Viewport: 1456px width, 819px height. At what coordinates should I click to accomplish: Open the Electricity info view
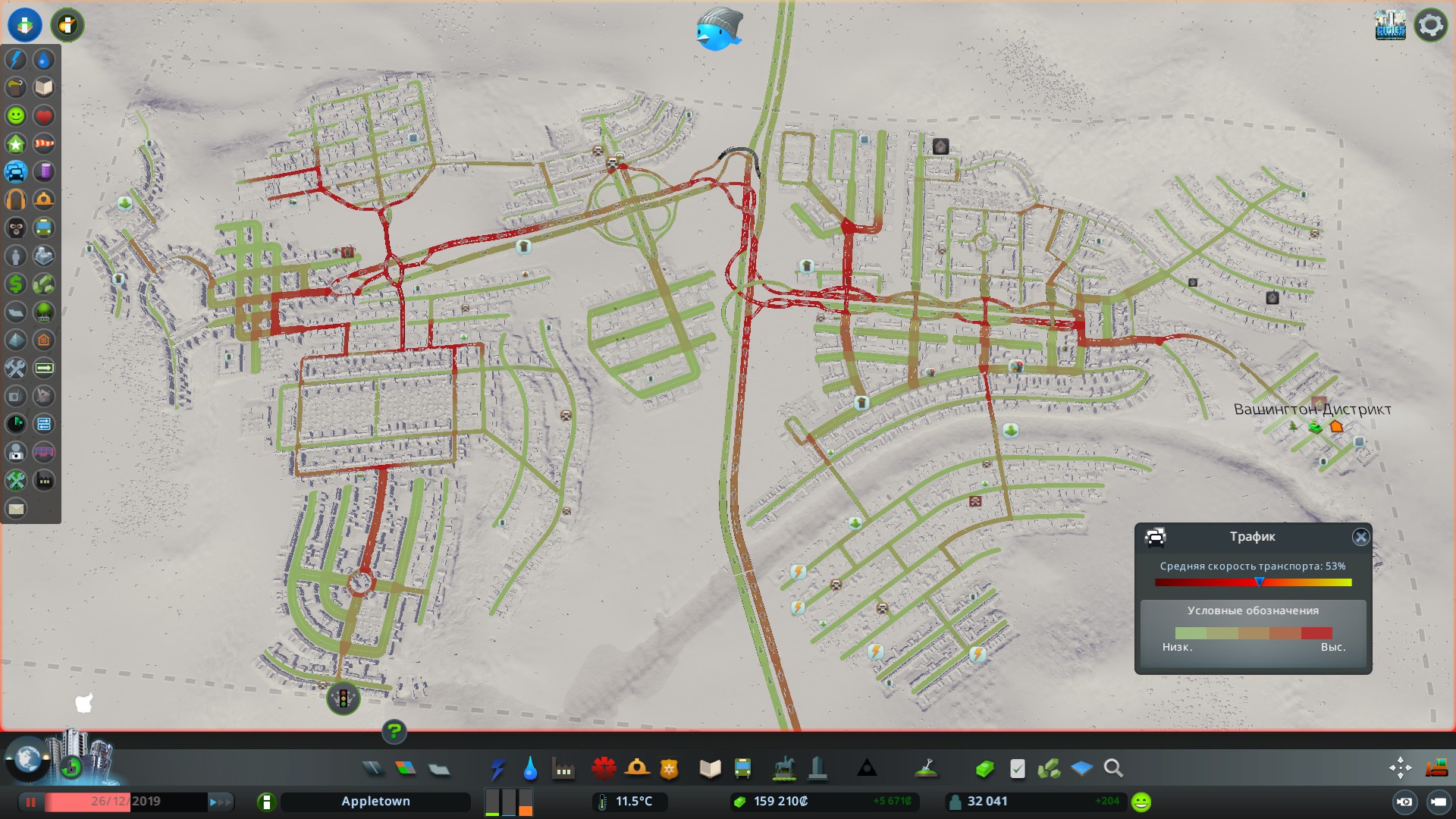(16, 60)
